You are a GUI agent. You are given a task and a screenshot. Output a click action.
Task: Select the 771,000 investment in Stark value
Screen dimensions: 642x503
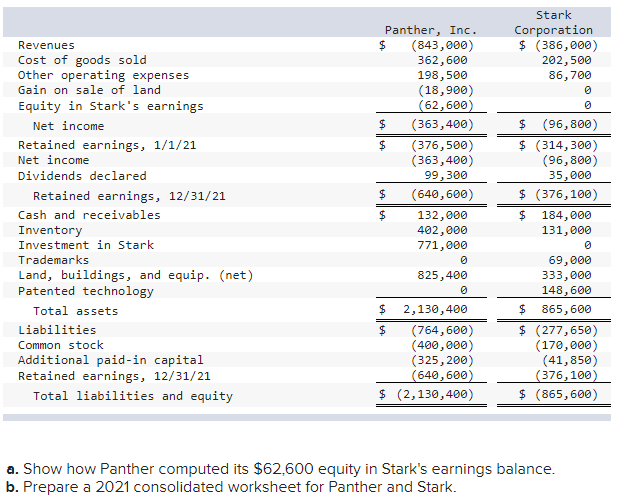pos(442,245)
